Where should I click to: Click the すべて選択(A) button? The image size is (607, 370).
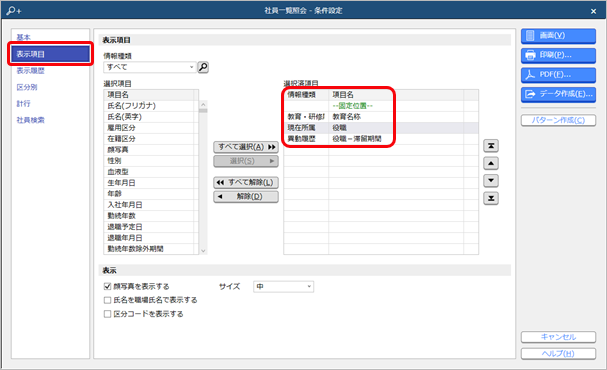246,147
